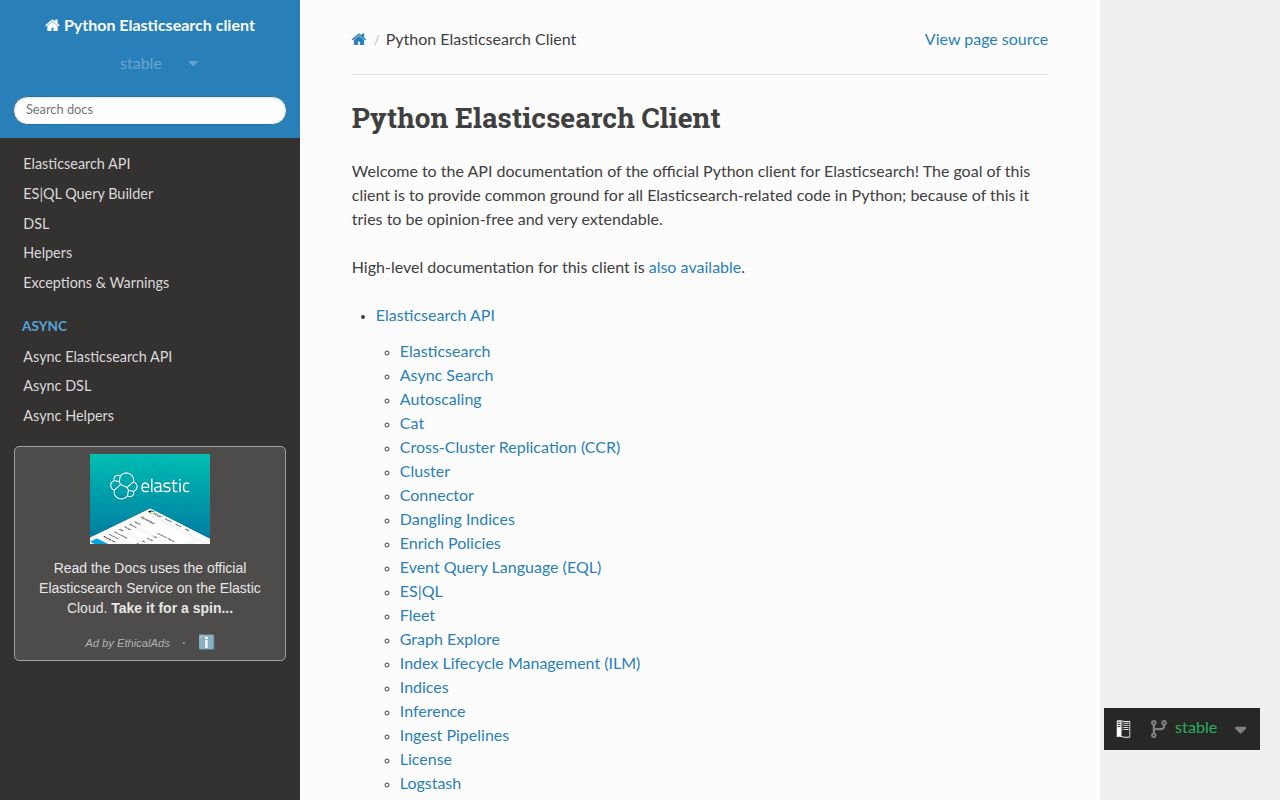Screen dimensions: 1280x800
Task: Open the Autoscaling link
Action: tap(440, 400)
